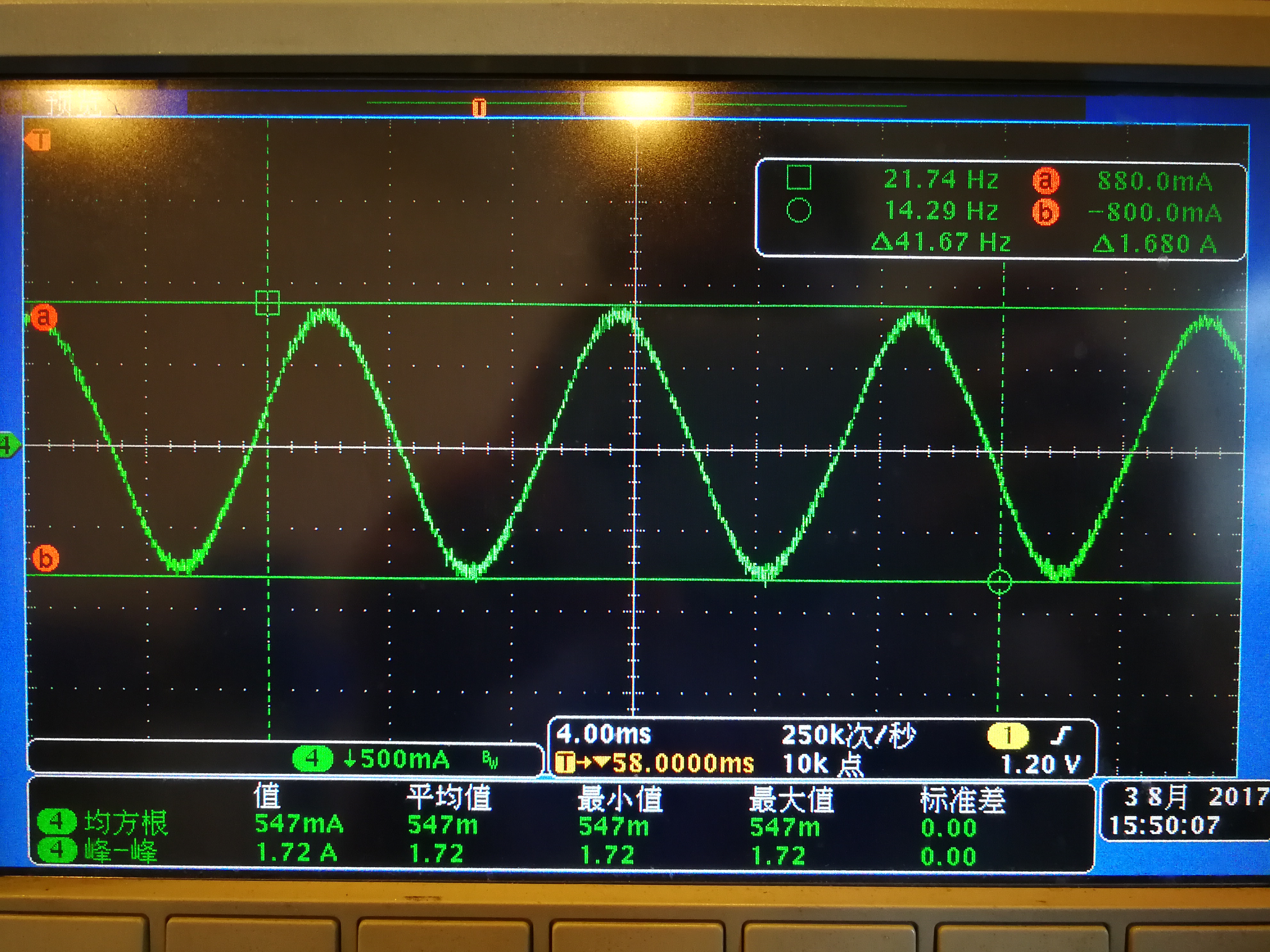Click the horizontal cursor 'b' label
The height and width of the screenshot is (952, 1270).
click(x=46, y=558)
